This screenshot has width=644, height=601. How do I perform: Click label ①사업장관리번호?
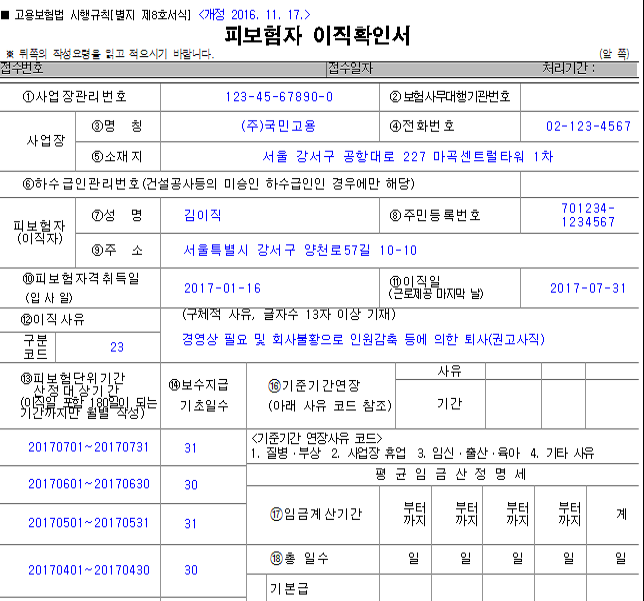74,97
